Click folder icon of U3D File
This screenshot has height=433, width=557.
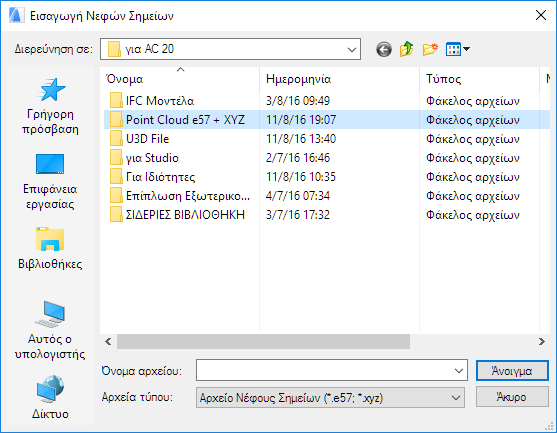[x=116, y=139]
